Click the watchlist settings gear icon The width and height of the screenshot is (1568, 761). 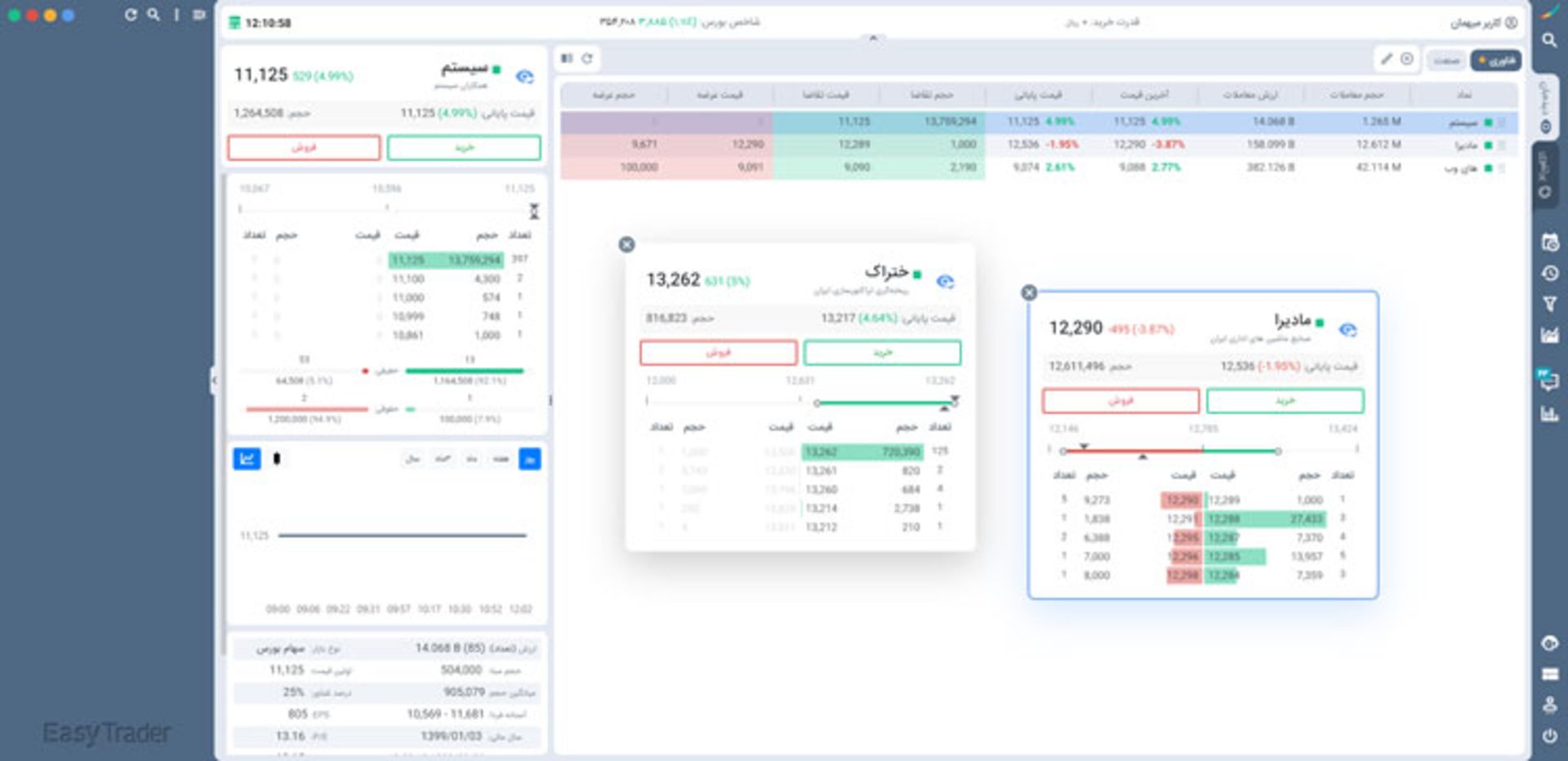point(1406,59)
